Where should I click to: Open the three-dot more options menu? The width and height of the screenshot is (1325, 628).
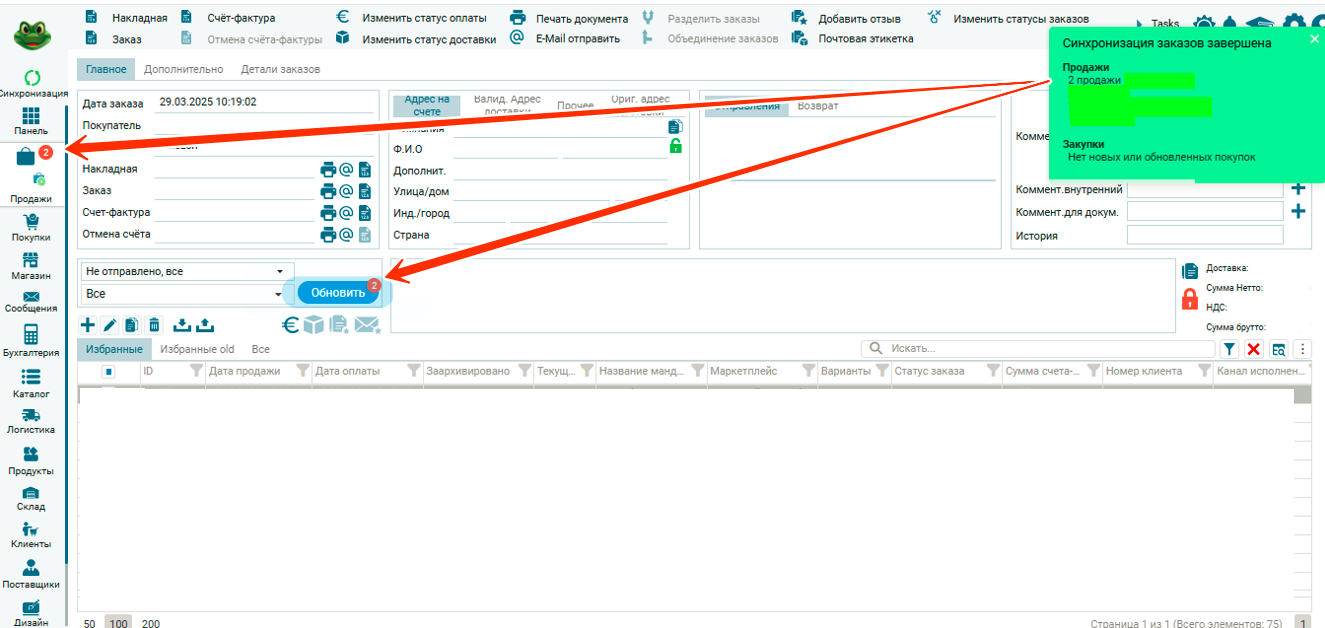1301,348
